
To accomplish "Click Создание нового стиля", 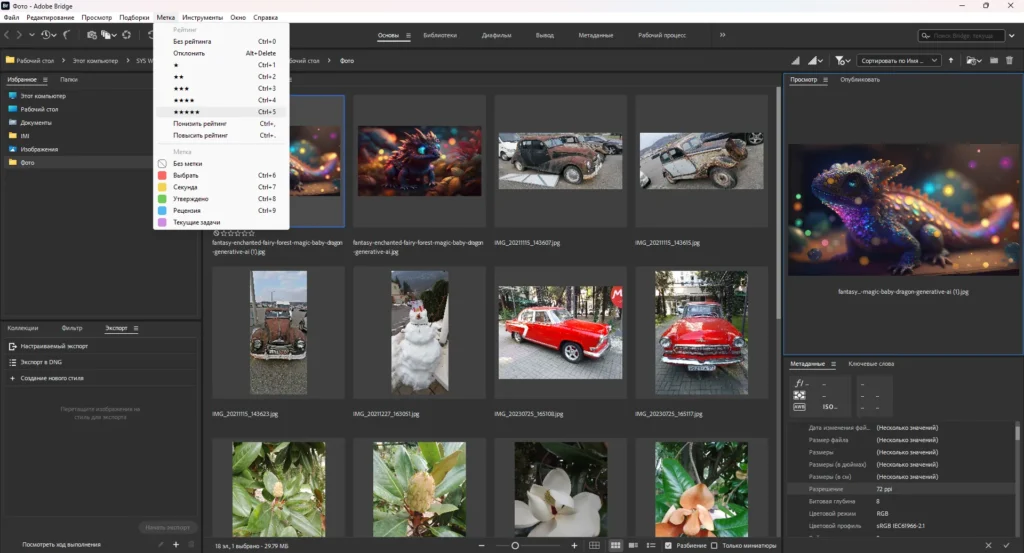I will [52, 378].
